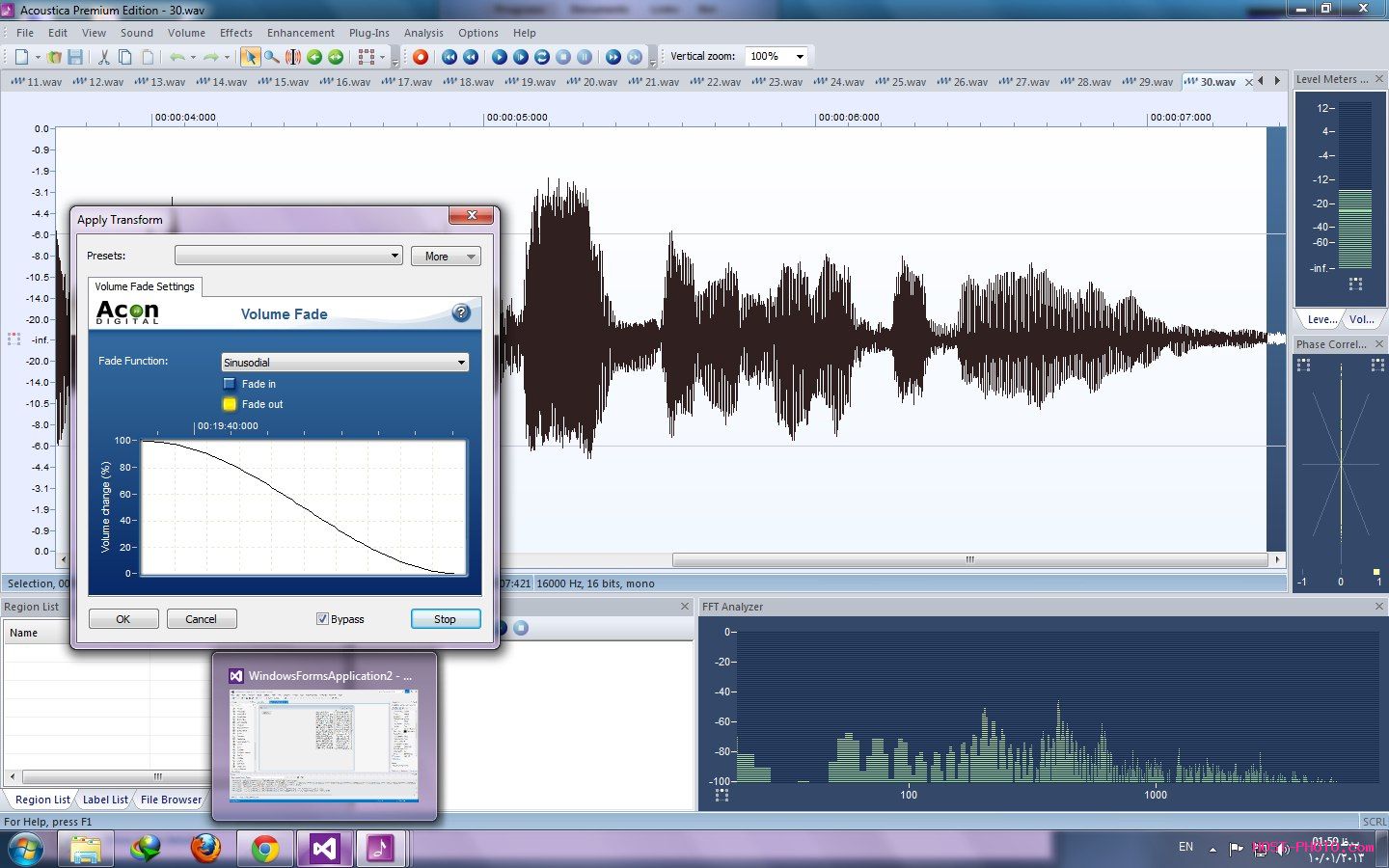Image resolution: width=1389 pixels, height=868 pixels.
Task: Select the Volume Fade Settings tab
Action: tap(145, 286)
